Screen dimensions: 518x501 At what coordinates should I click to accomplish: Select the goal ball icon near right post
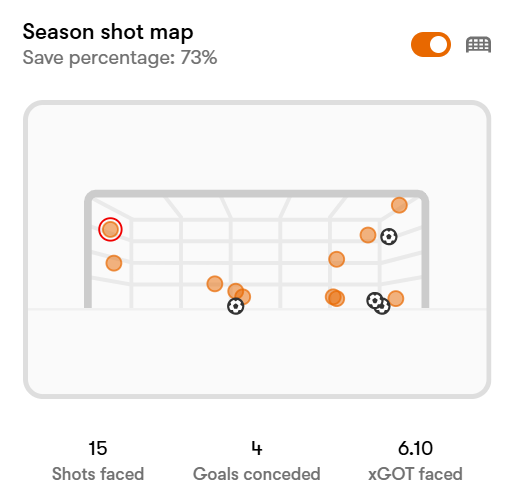389,237
